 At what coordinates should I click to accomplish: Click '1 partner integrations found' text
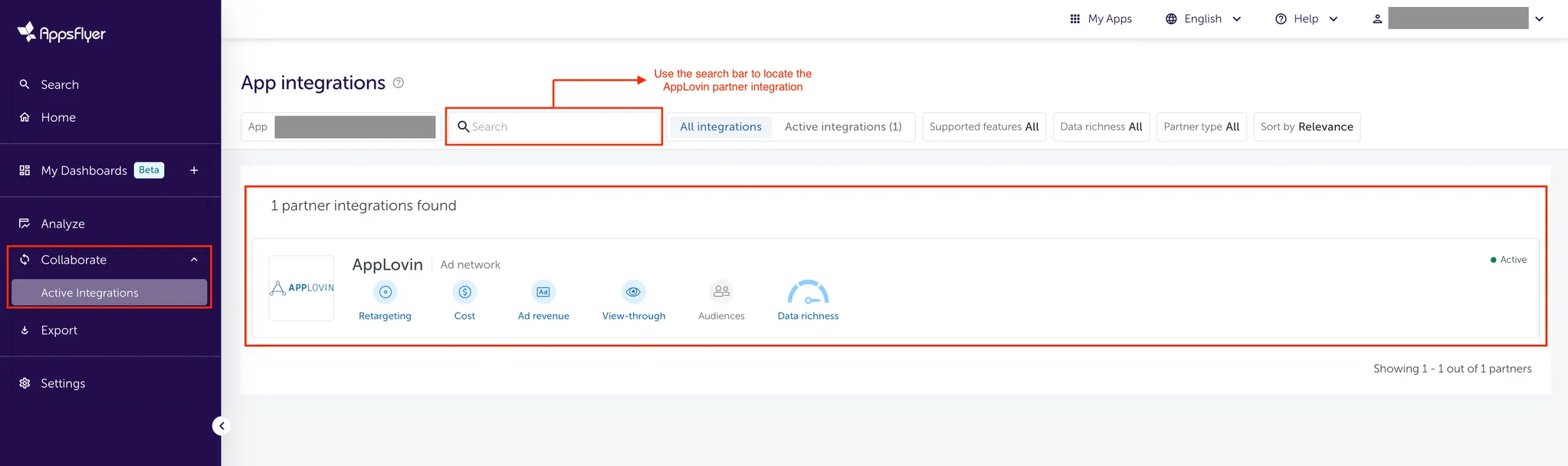[363, 205]
